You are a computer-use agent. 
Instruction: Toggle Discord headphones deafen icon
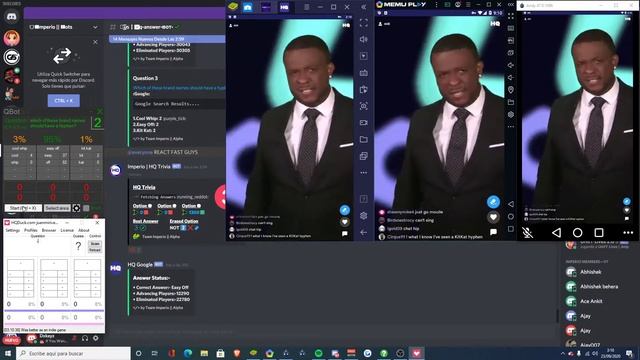pos(85,338)
